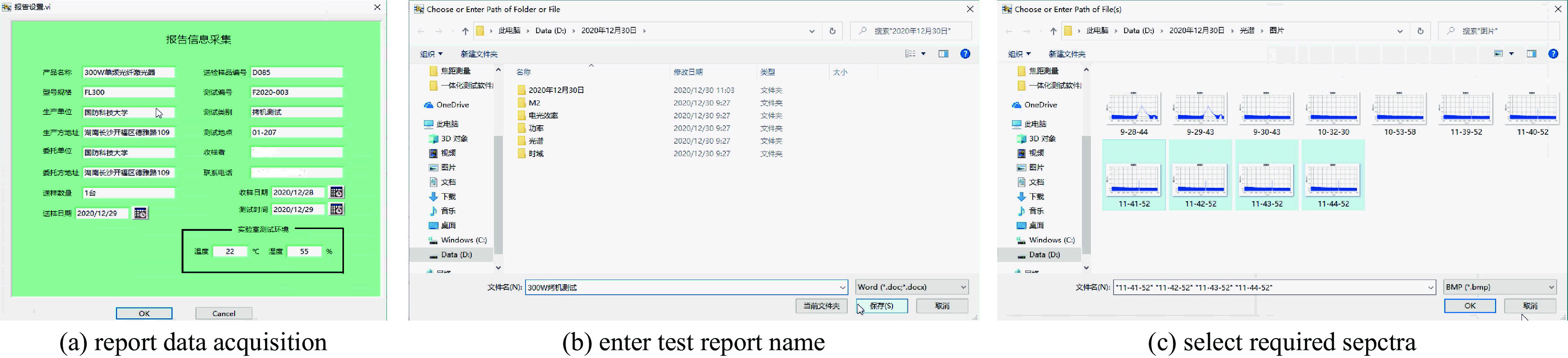1568x358 pixels.
Task: Refresh the 2020年12月30日 folder location
Action: point(832,31)
